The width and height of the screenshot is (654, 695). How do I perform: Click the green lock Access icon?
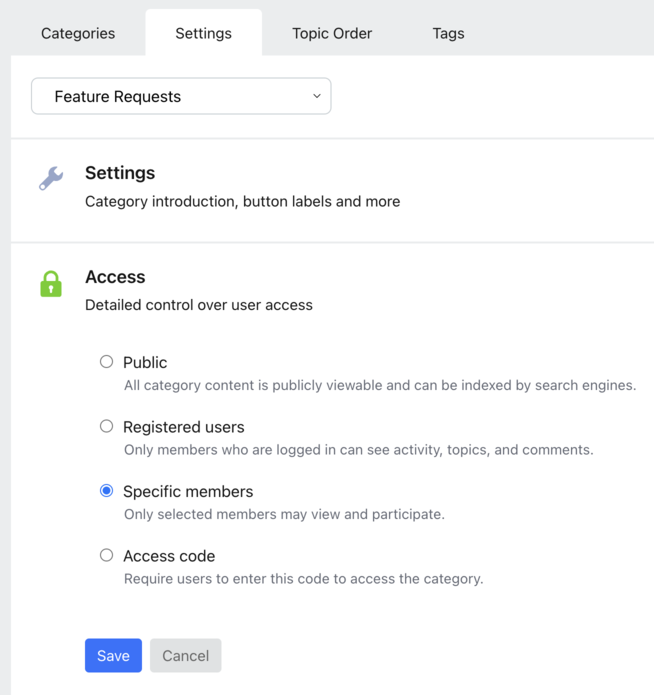point(51,284)
